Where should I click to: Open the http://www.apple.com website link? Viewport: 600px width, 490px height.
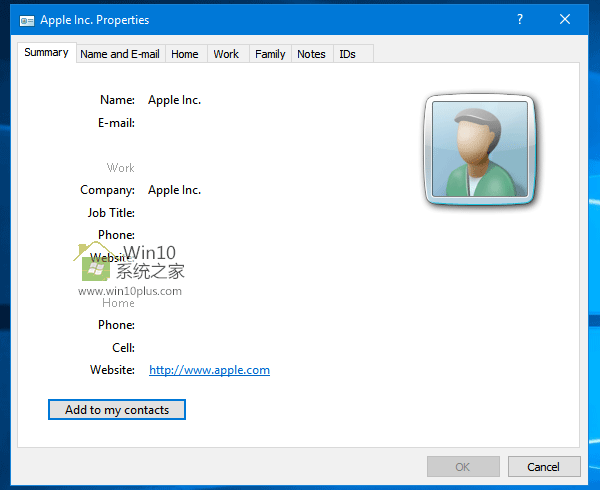pyautogui.click(x=209, y=370)
